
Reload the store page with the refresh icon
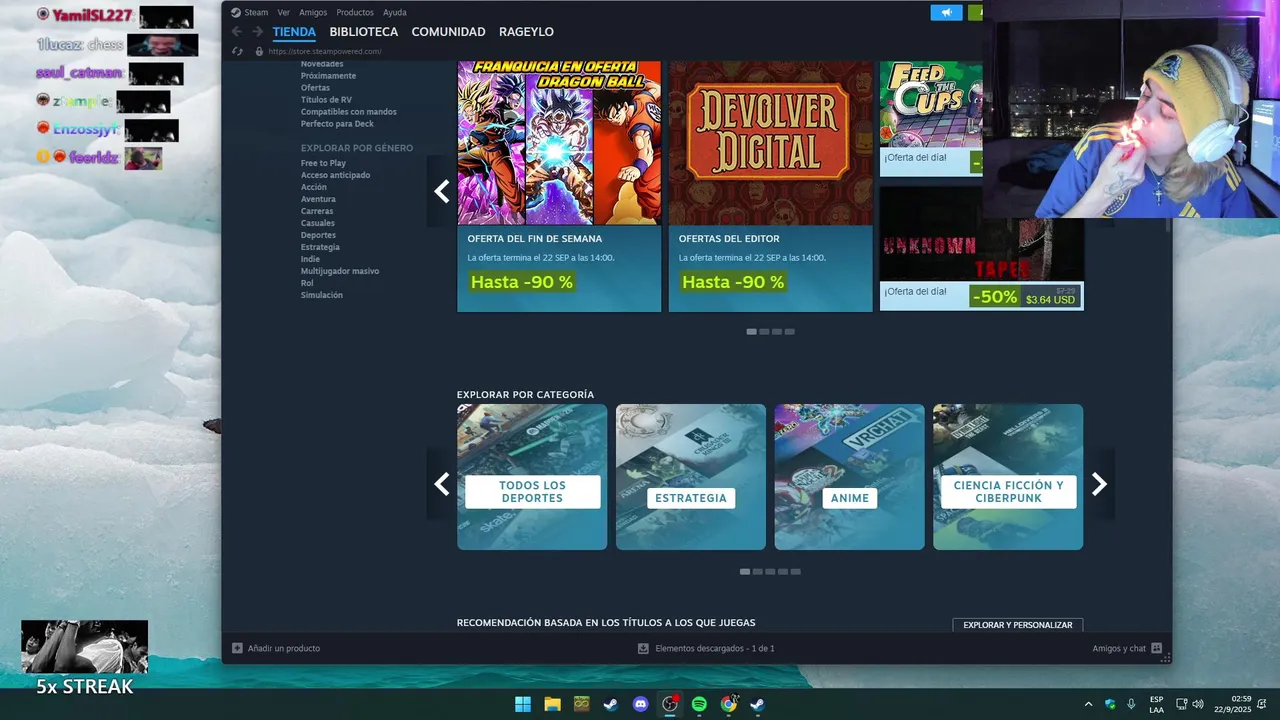(x=237, y=51)
